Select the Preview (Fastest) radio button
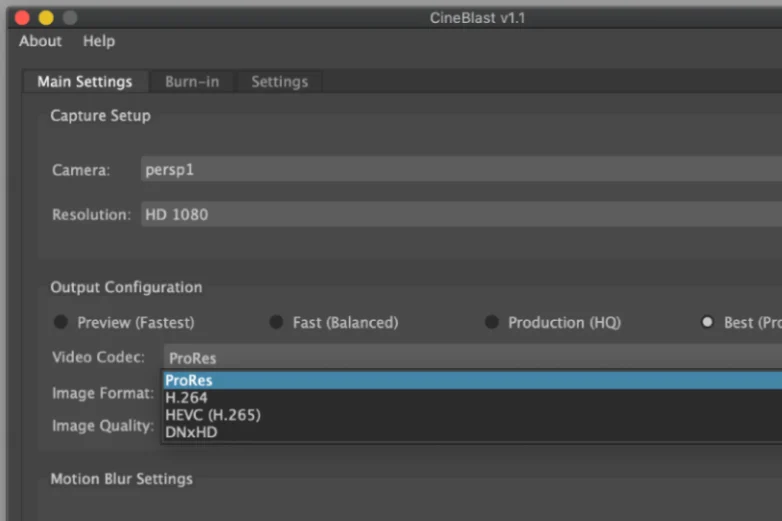Image resolution: width=782 pixels, height=521 pixels. 61,323
